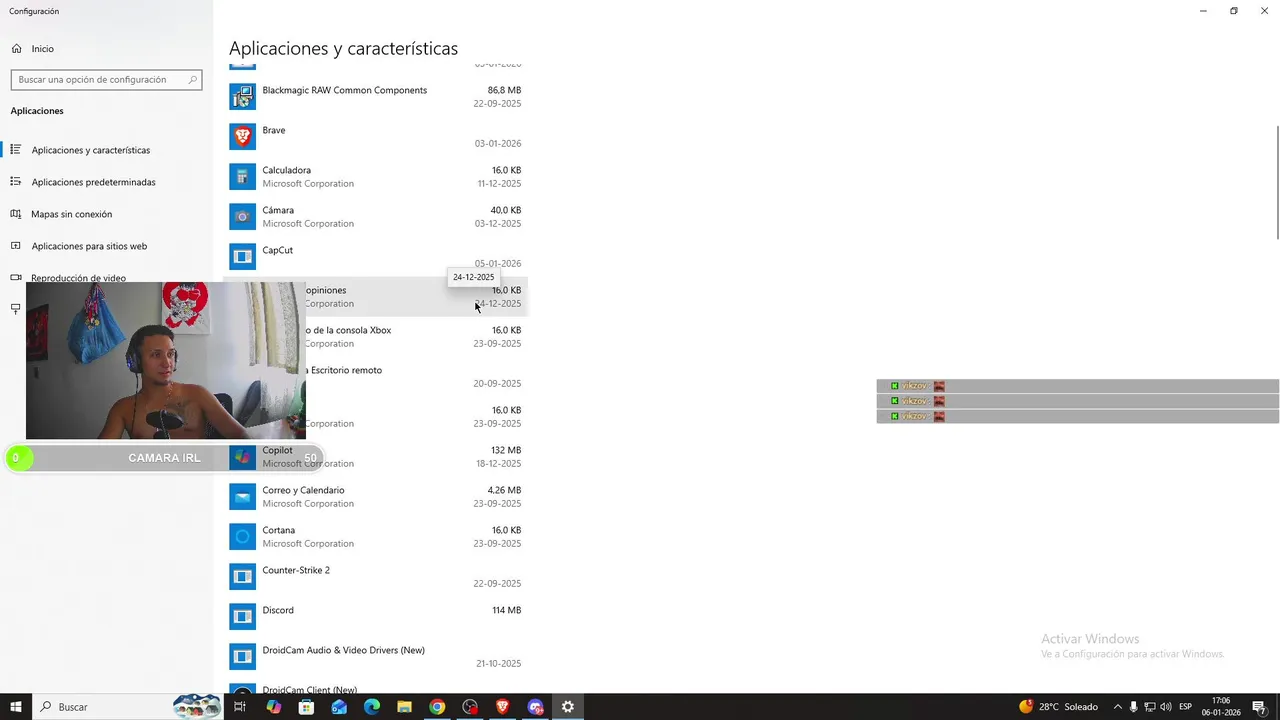Click the DroidCam Audio & Video Drivers icon
This screenshot has width=1280, height=720.
tap(242, 657)
